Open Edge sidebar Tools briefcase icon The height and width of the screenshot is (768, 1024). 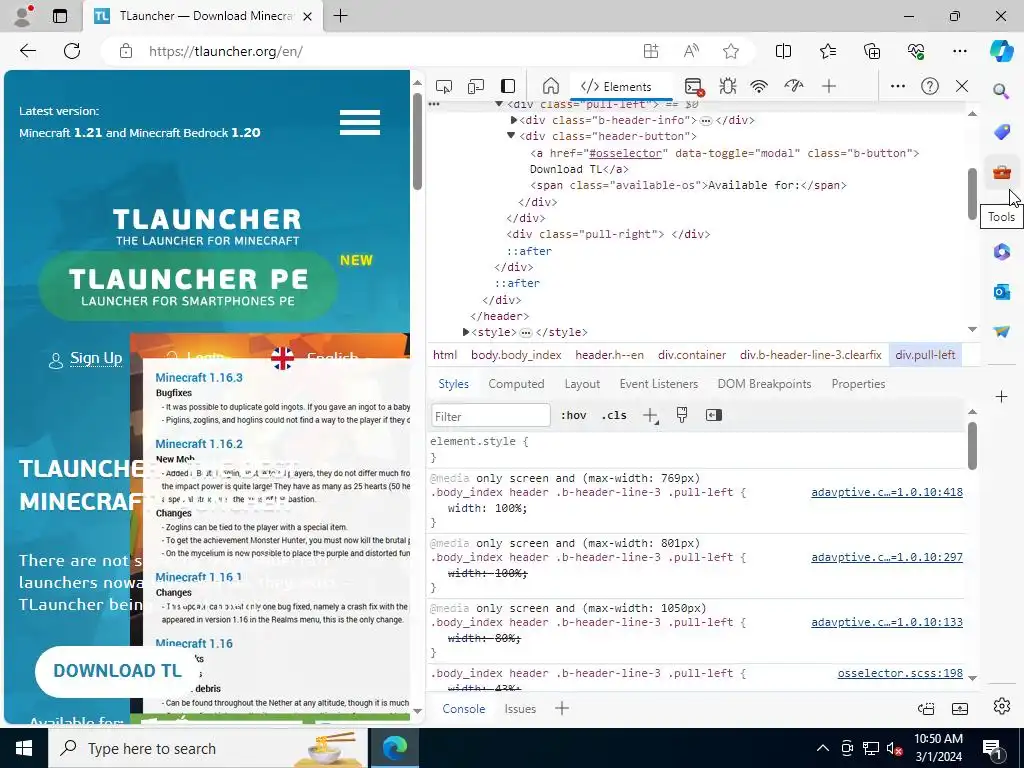(x=1001, y=172)
